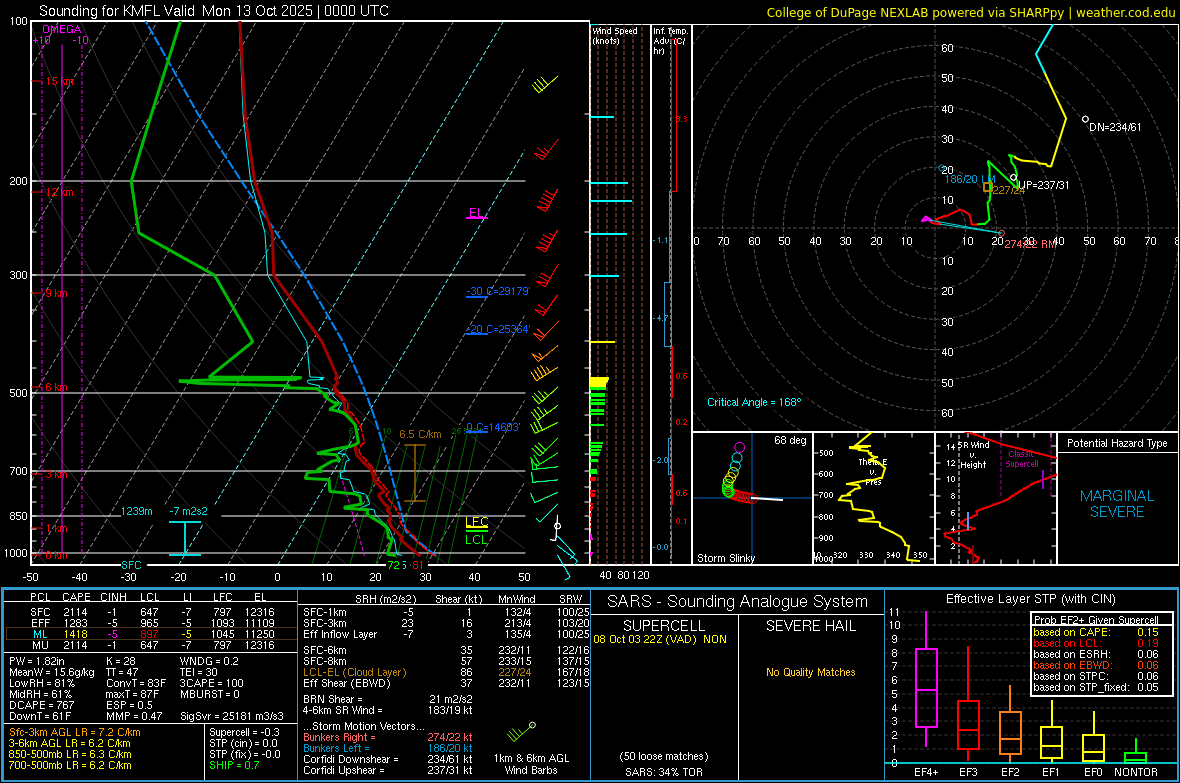The height and width of the screenshot is (783, 1180).
Task: Click the 6.5 C/km lapse rate label
Action: (x=420, y=434)
